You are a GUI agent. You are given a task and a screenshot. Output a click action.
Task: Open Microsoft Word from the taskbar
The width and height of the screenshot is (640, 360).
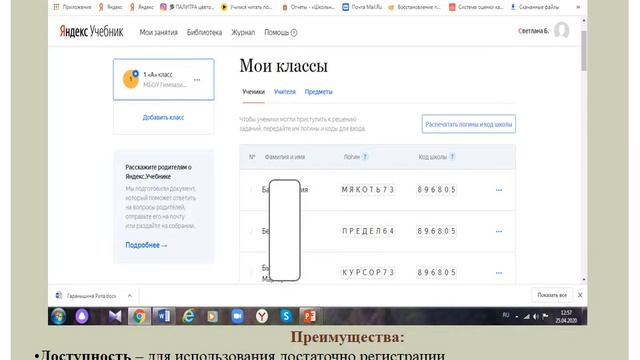164,316
